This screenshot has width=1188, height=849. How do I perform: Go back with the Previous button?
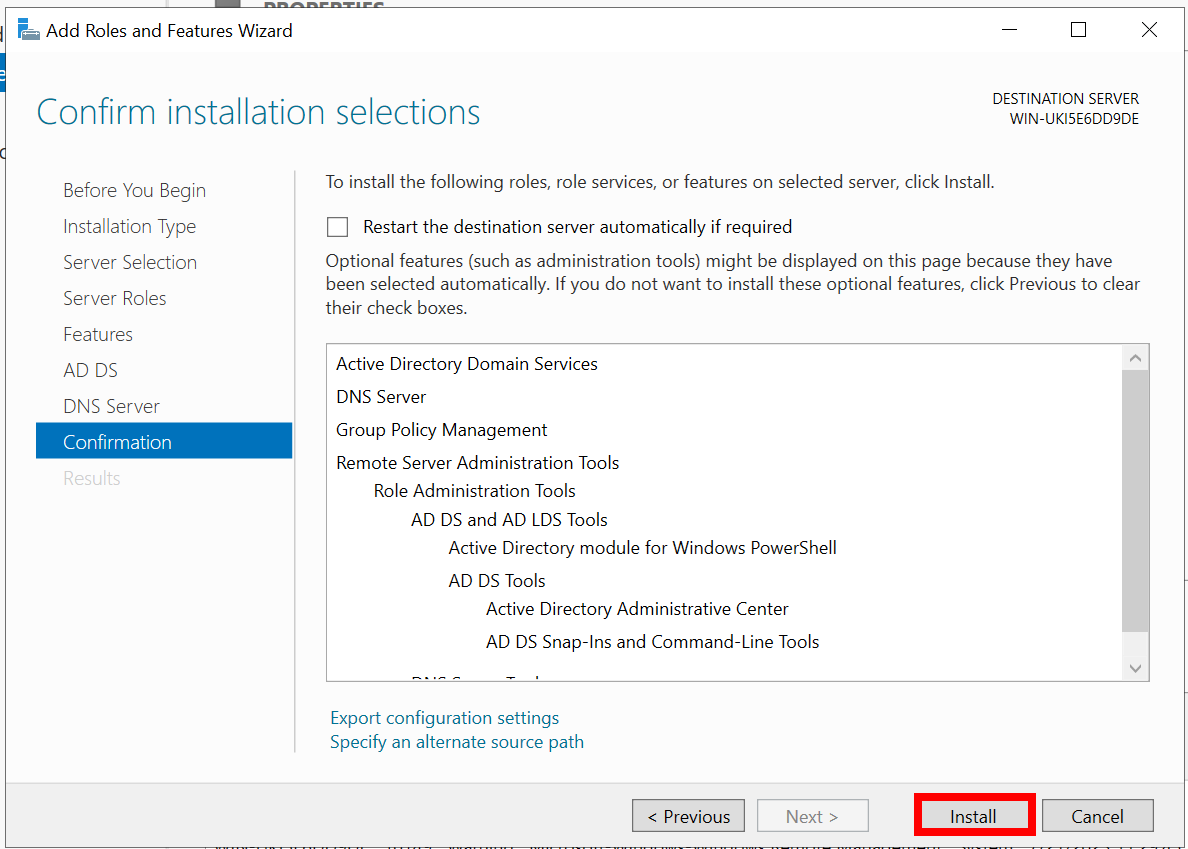688,816
